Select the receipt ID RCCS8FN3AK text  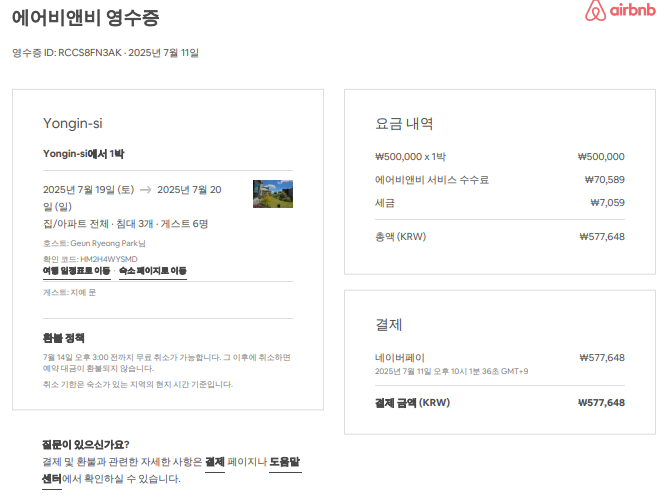coord(90,53)
